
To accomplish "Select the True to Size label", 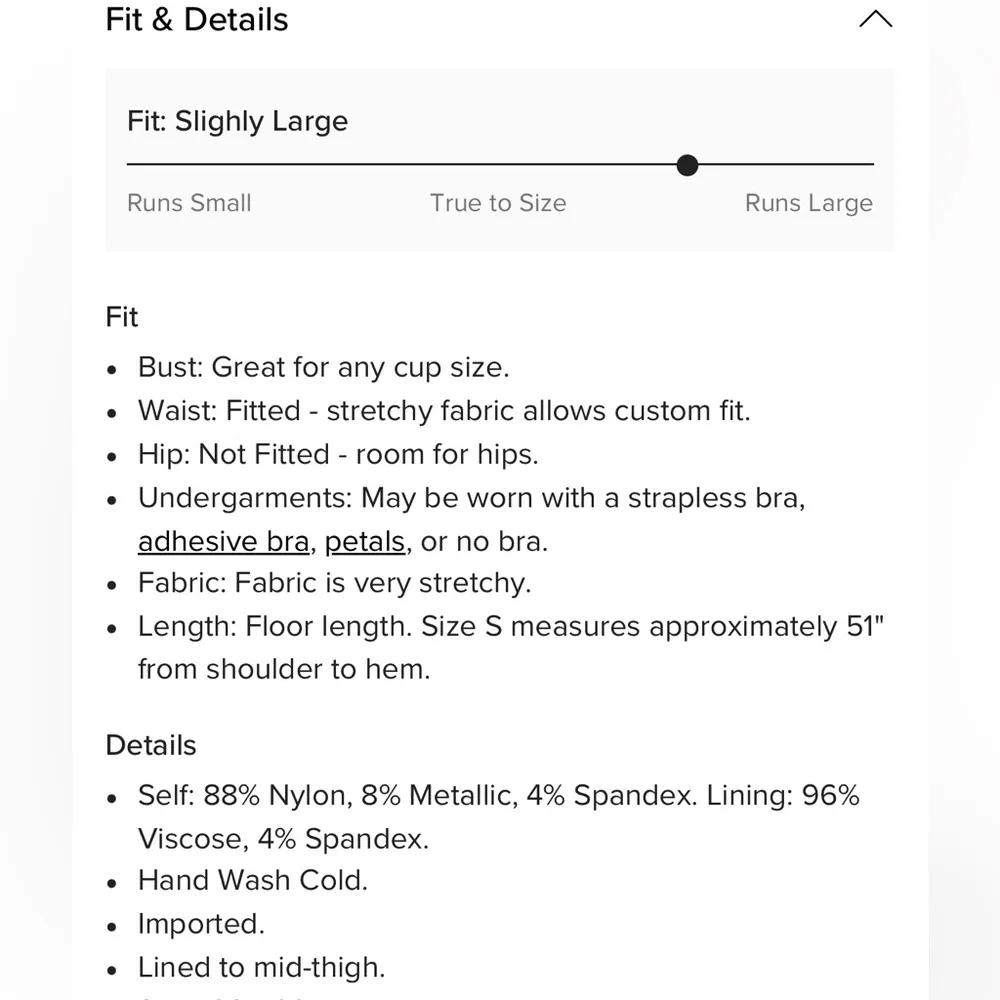I will 498,203.
